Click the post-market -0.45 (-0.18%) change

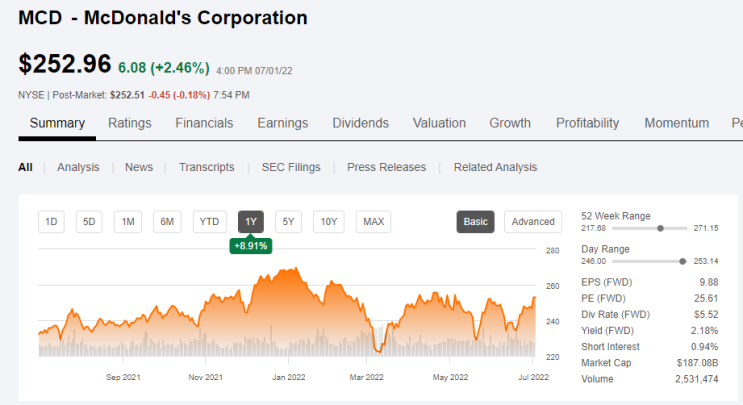179,95
